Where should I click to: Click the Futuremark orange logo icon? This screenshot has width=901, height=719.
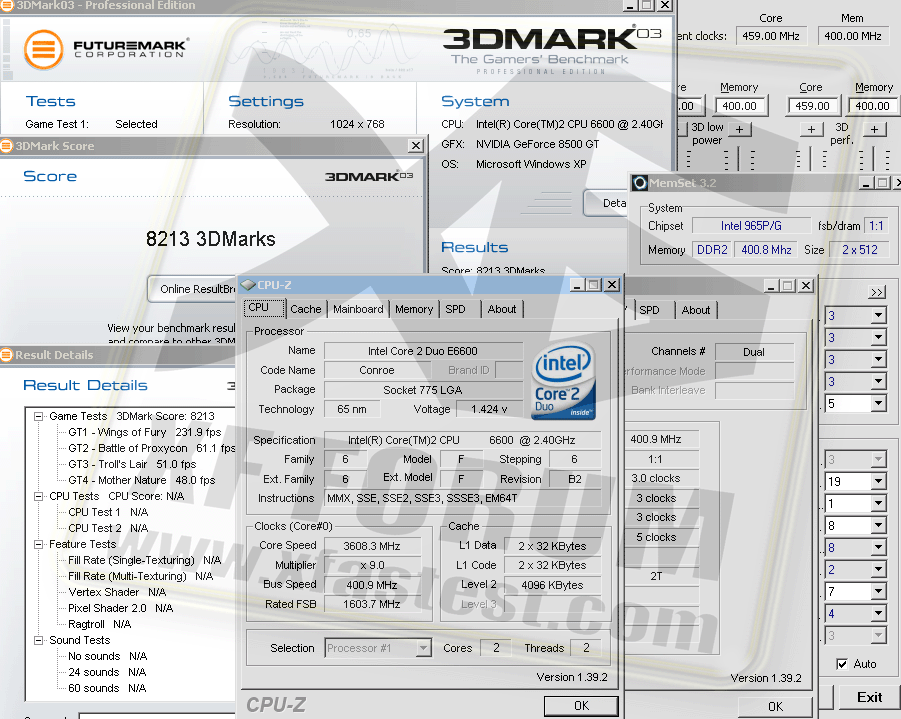tap(43, 50)
